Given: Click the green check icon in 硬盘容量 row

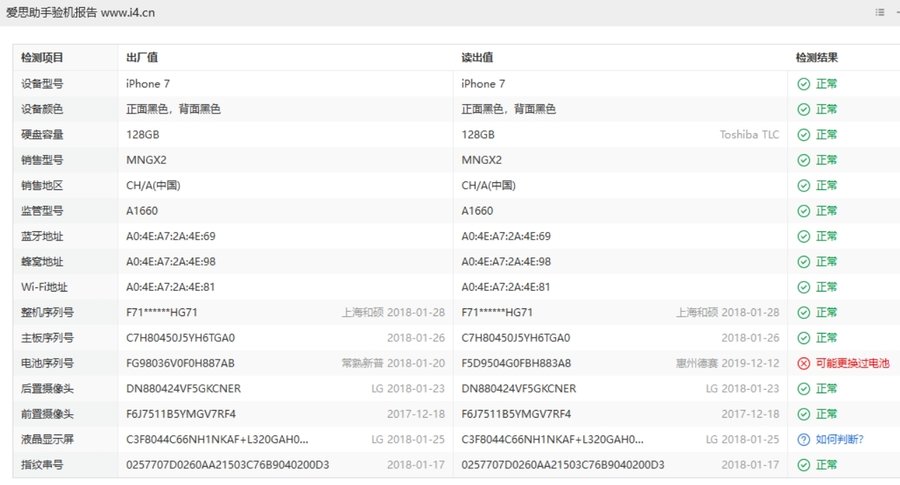Looking at the screenshot, I should point(804,135).
